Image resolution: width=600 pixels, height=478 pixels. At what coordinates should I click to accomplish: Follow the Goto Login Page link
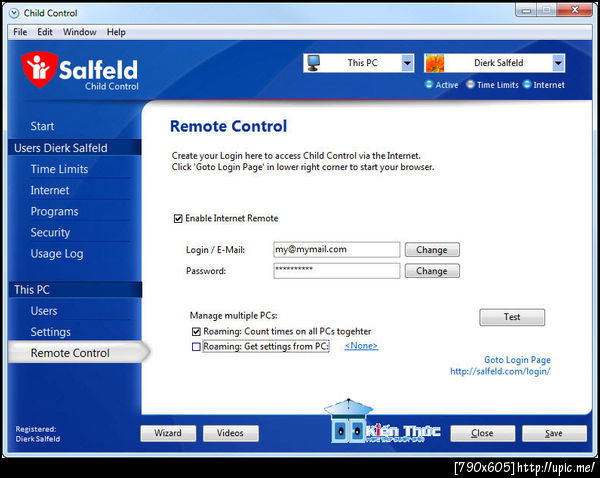tap(517, 360)
